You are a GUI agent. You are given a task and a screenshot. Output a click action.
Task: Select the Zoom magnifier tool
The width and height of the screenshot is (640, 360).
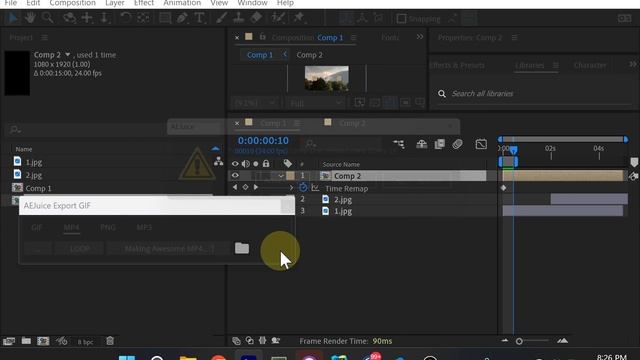tap(47, 18)
